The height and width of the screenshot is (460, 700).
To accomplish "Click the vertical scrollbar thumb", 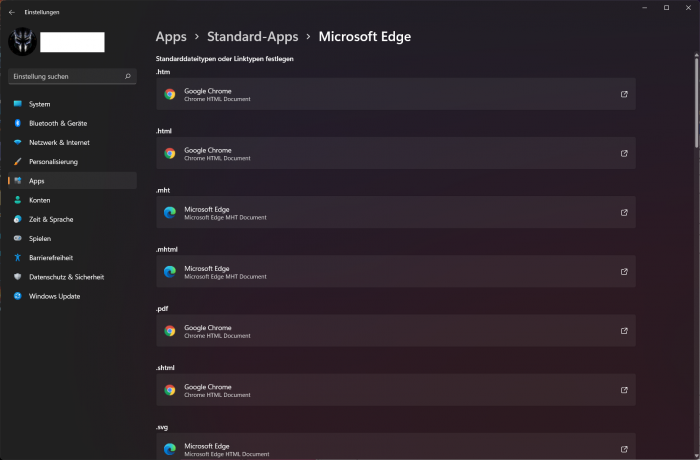I will (x=696, y=102).
